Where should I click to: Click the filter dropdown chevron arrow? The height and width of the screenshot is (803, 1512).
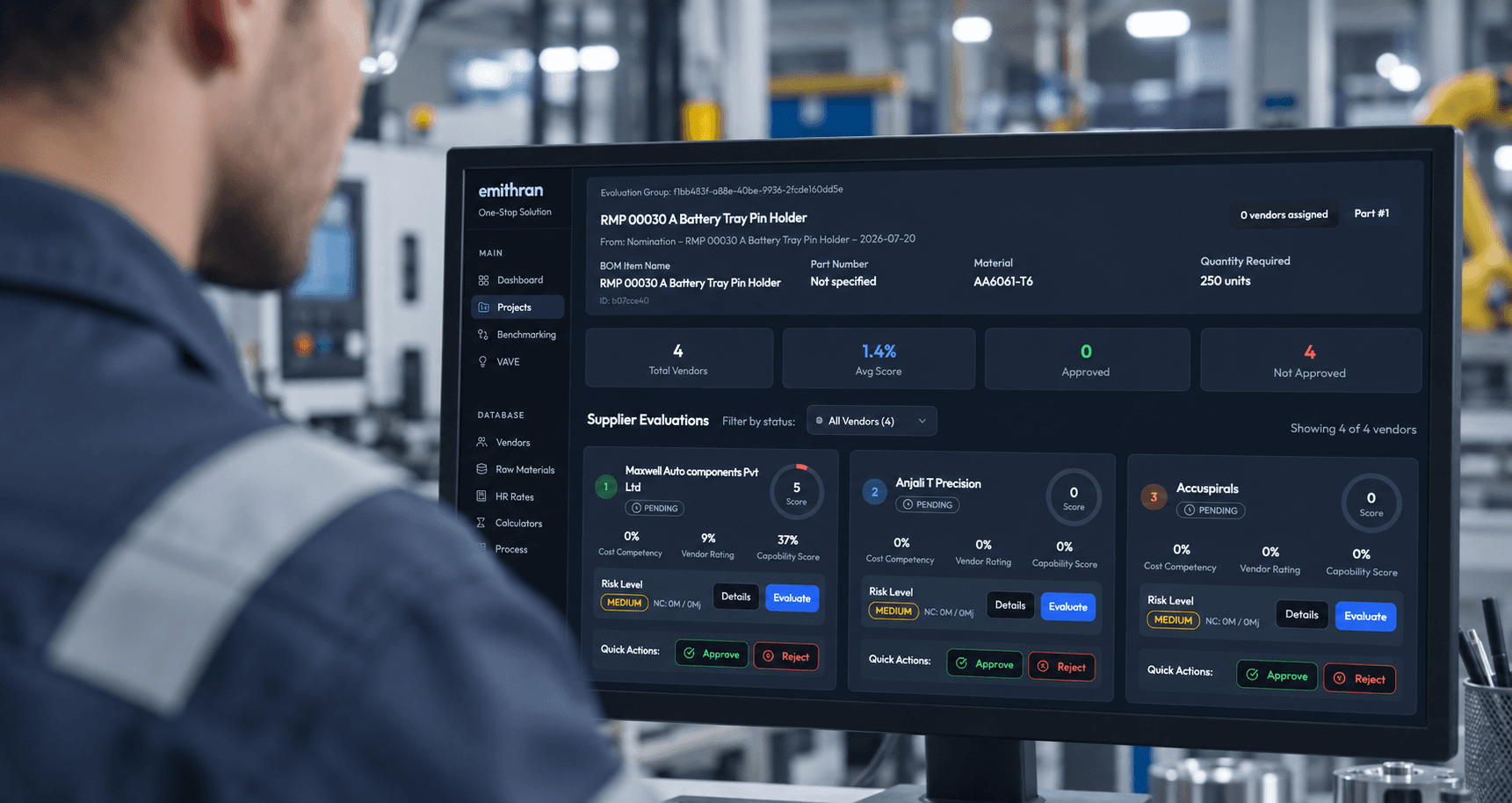click(922, 421)
